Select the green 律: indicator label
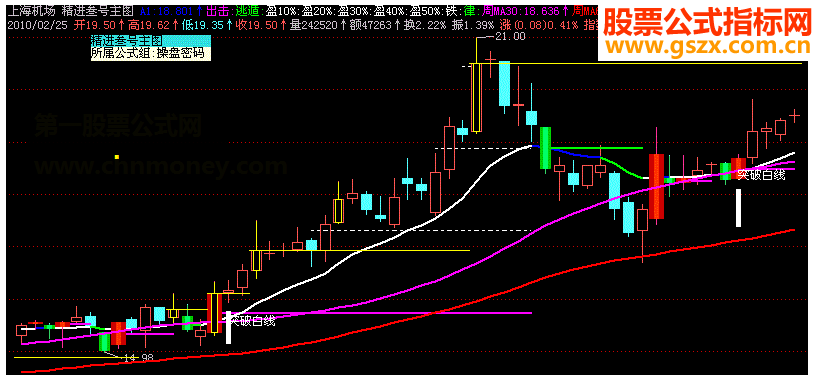The height and width of the screenshot is (392, 825). point(472,11)
